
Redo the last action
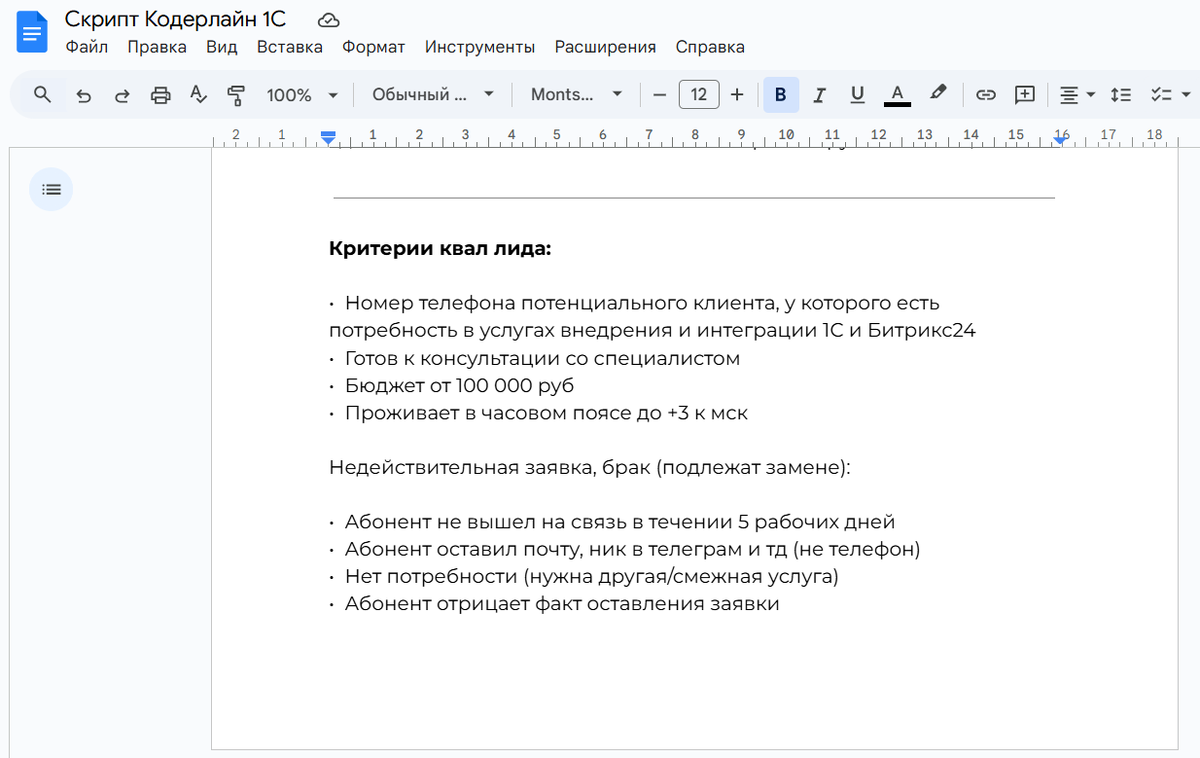[121, 94]
